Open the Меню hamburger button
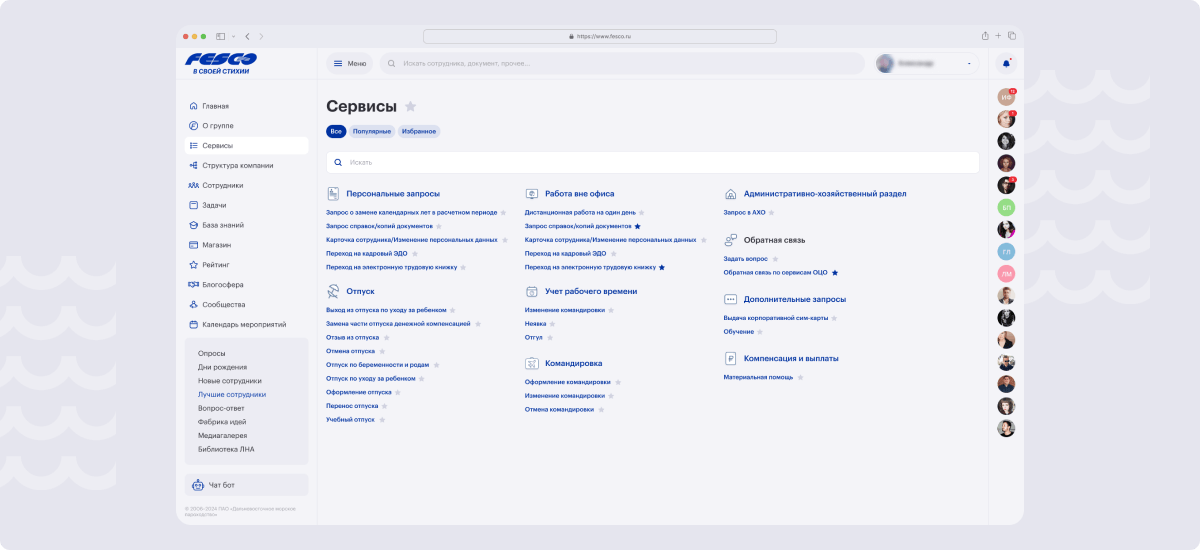The height and width of the screenshot is (550, 1200). (x=349, y=63)
